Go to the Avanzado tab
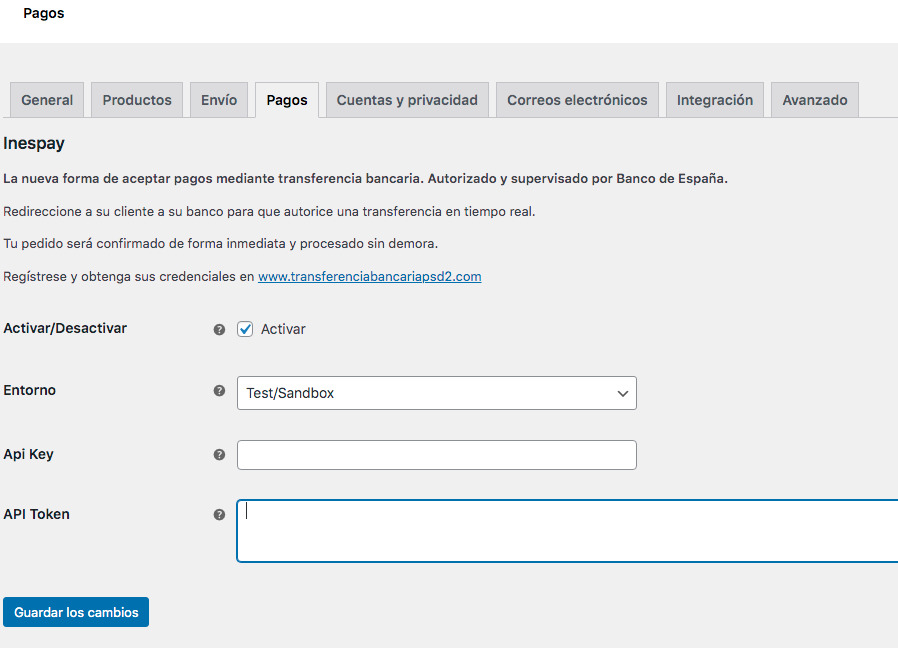 coord(815,100)
